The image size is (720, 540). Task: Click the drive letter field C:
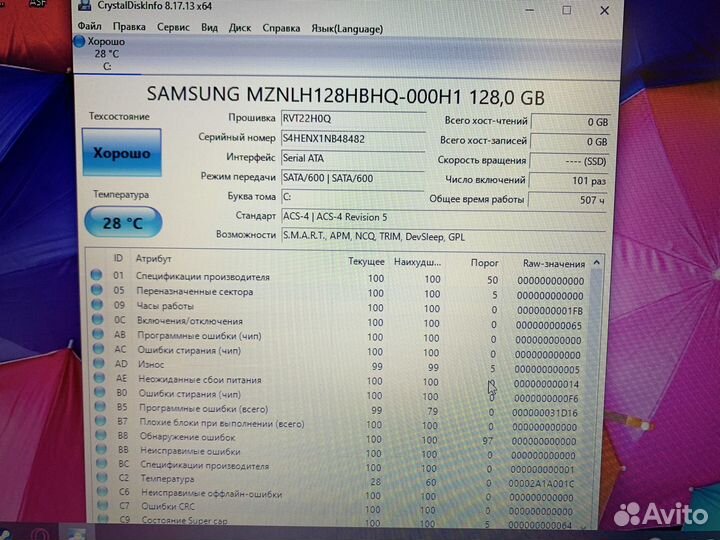point(352,197)
